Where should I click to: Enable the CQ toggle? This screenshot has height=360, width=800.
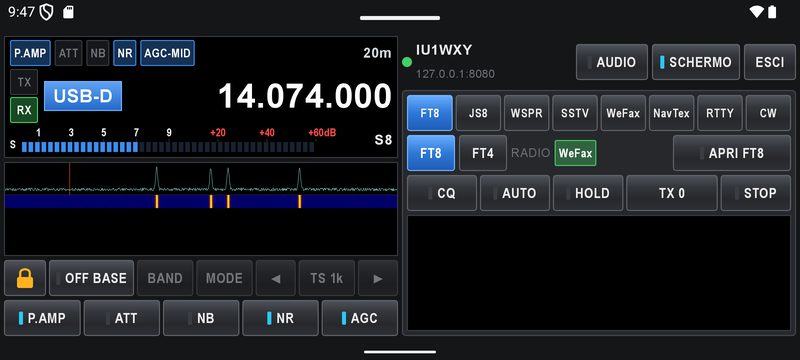point(442,193)
